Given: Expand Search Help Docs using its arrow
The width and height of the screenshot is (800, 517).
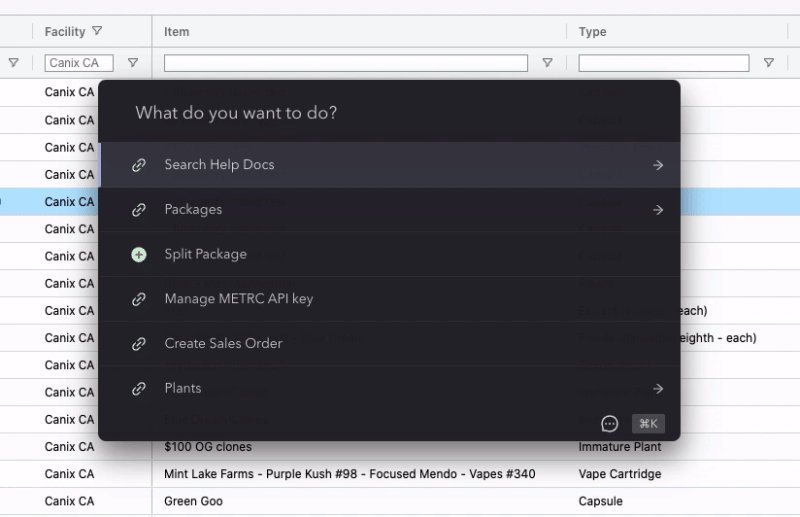Looking at the screenshot, I should (x=658, y=165).
